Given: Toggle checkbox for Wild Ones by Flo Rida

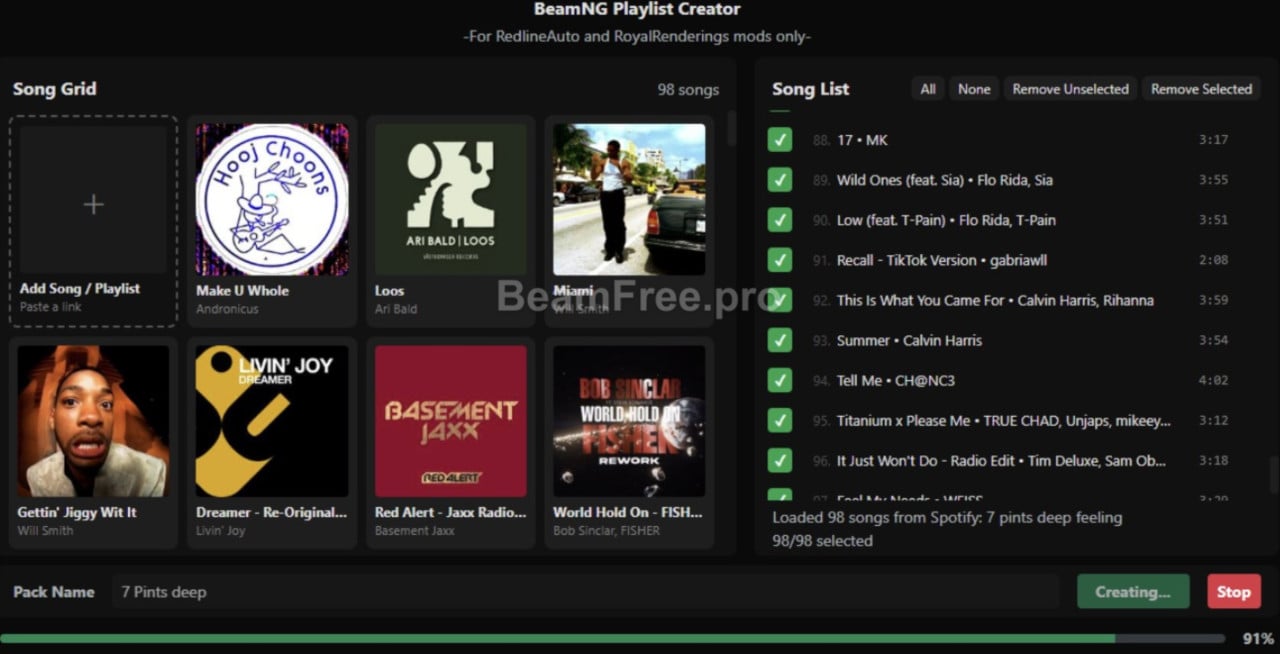Looking at the screenshot, I should pyautogui.click(x=780, y=180).
